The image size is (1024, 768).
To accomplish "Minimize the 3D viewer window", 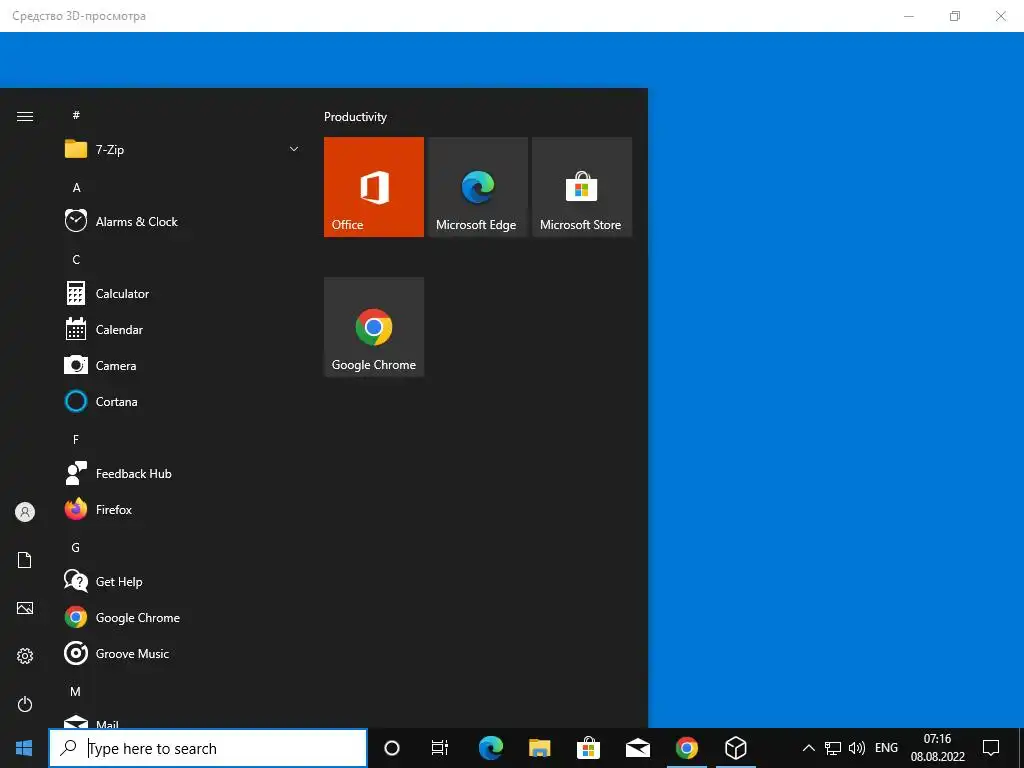I will (x=909, y=16).
